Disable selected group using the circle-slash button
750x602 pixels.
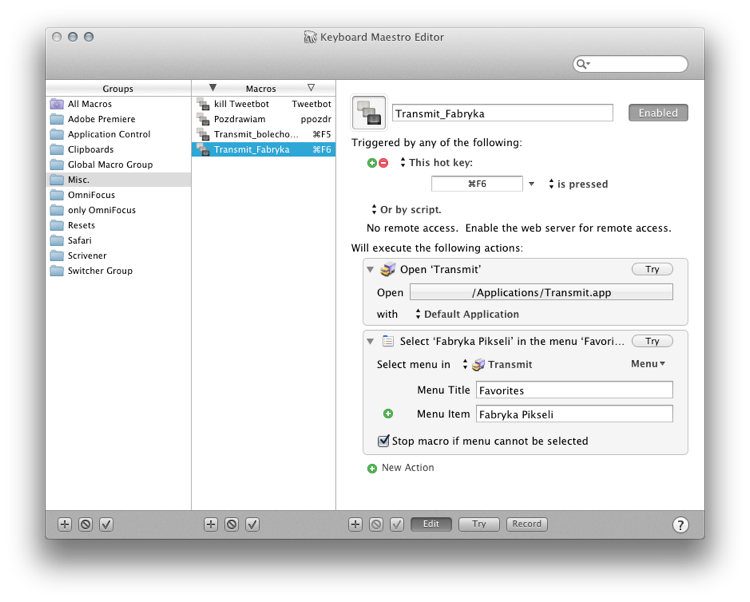click(x=86, y=525)
